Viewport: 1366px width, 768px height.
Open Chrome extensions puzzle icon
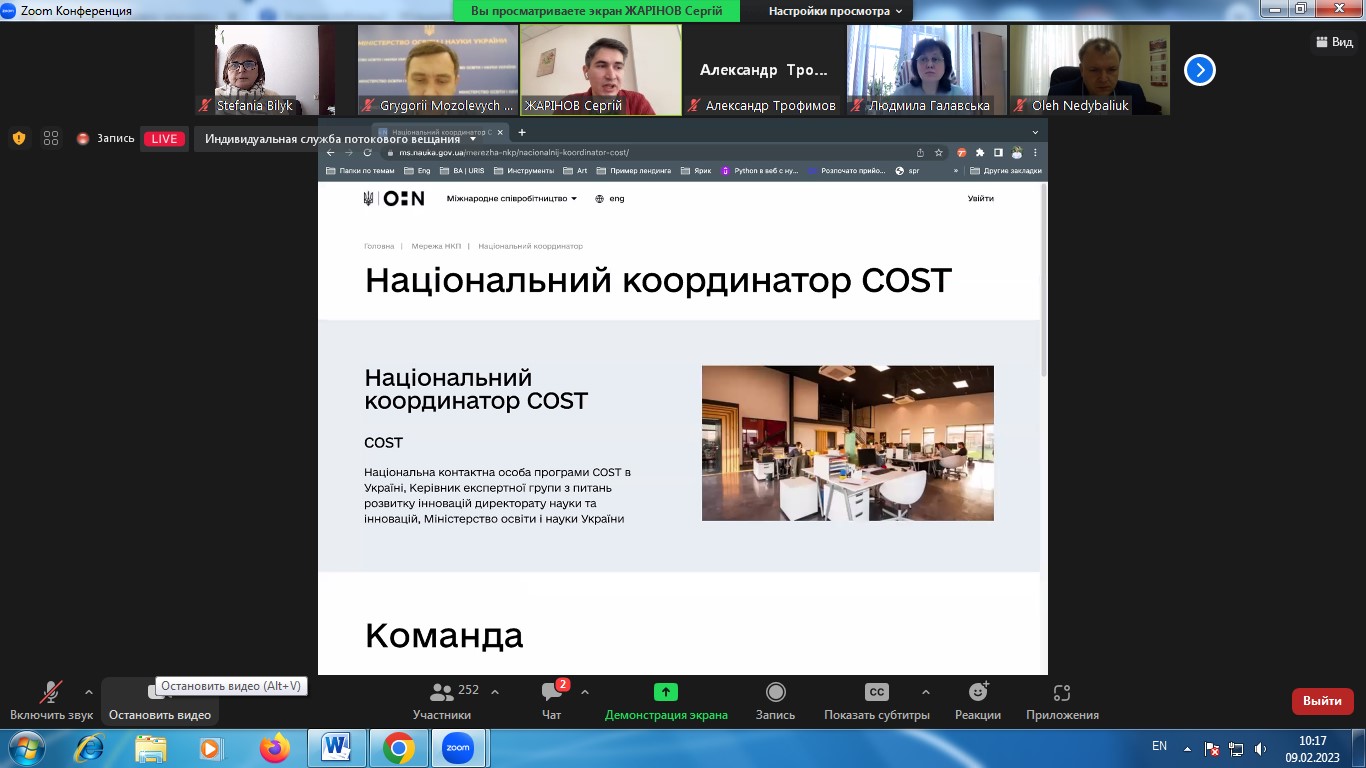pos(980,153)
